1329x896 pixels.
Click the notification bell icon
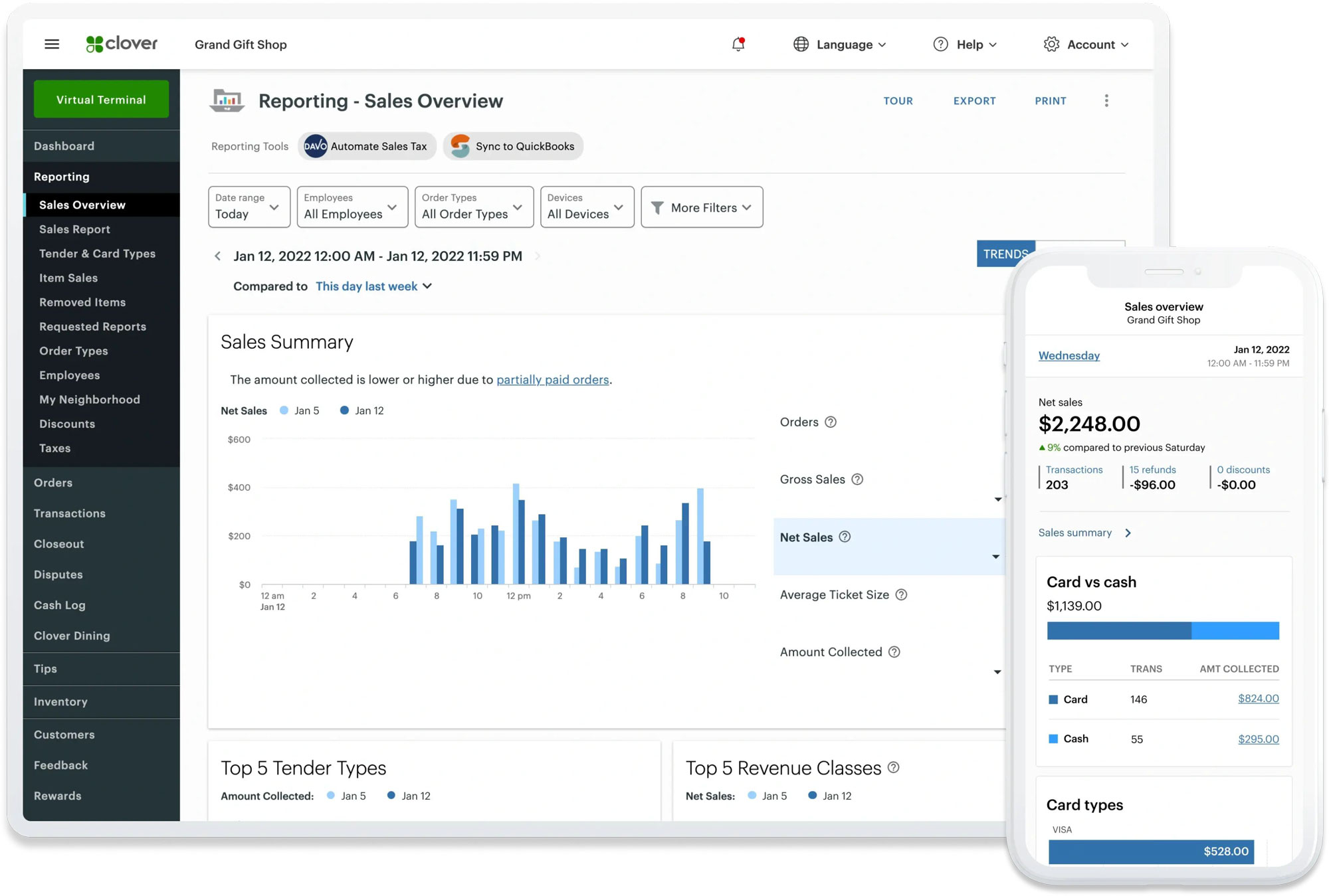738,45
